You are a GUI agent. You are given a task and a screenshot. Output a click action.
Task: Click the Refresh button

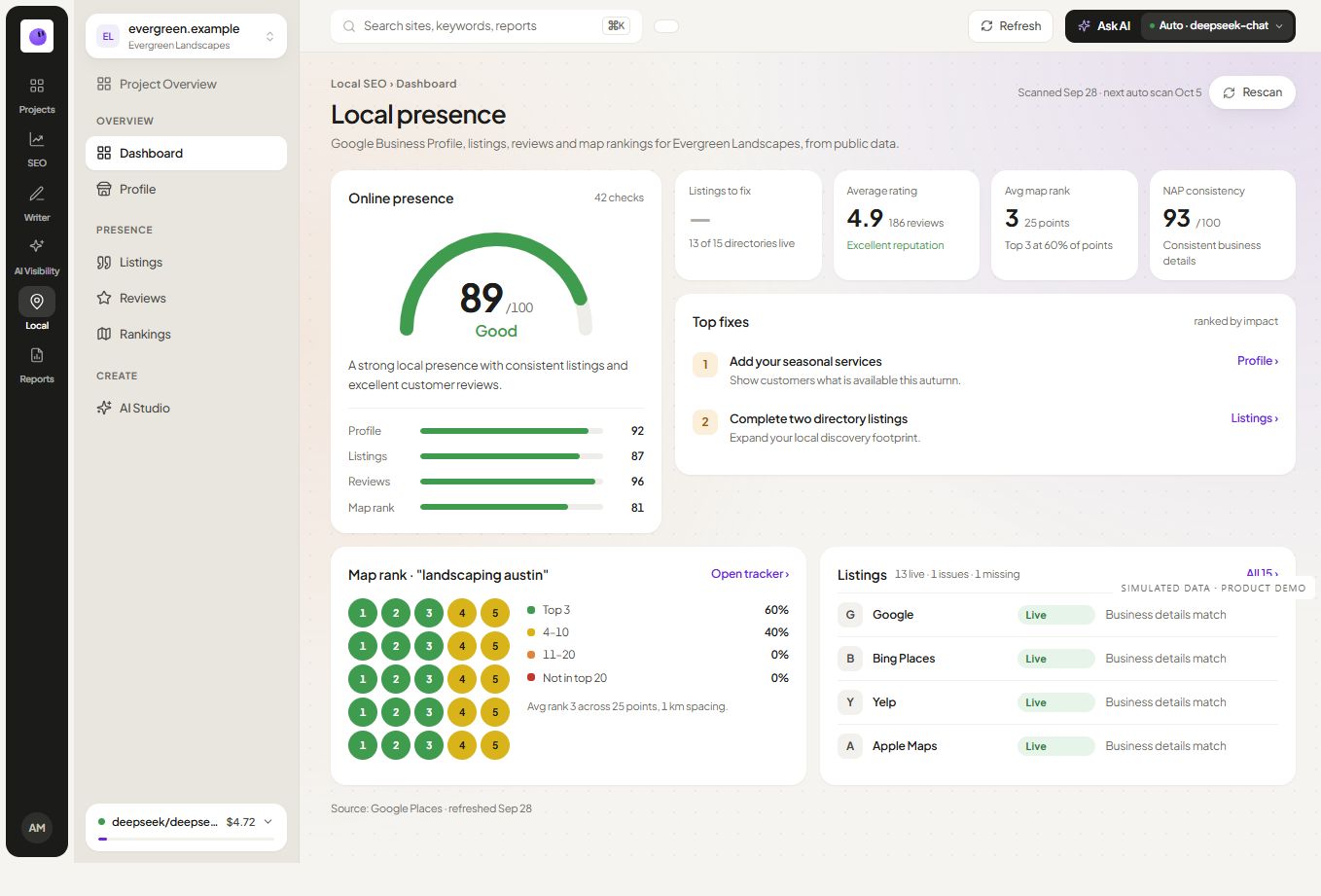pos(1011,26)
